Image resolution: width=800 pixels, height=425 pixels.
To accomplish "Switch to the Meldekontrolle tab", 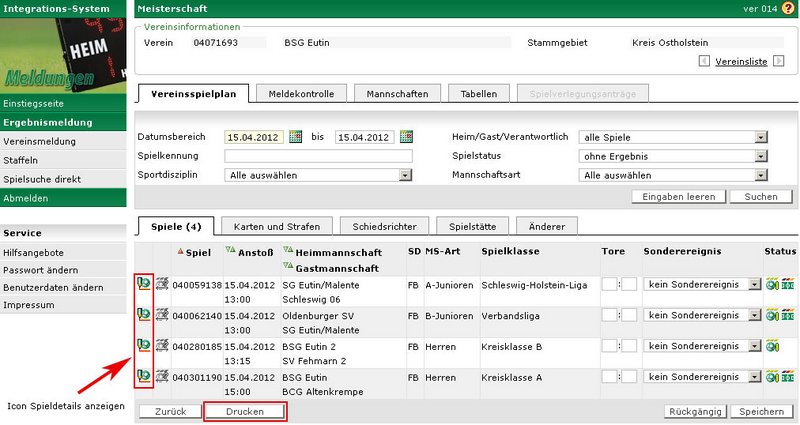I will tap(301, 94).
